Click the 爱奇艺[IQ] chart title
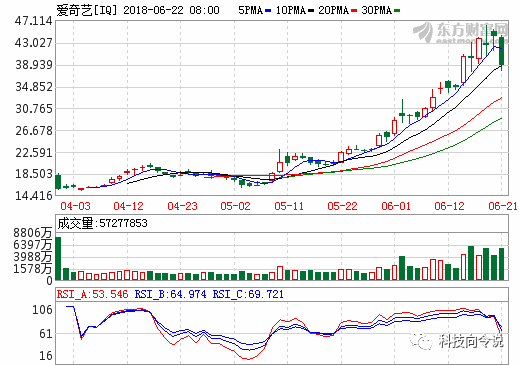The image size is (520, 365). coord(87,10)
